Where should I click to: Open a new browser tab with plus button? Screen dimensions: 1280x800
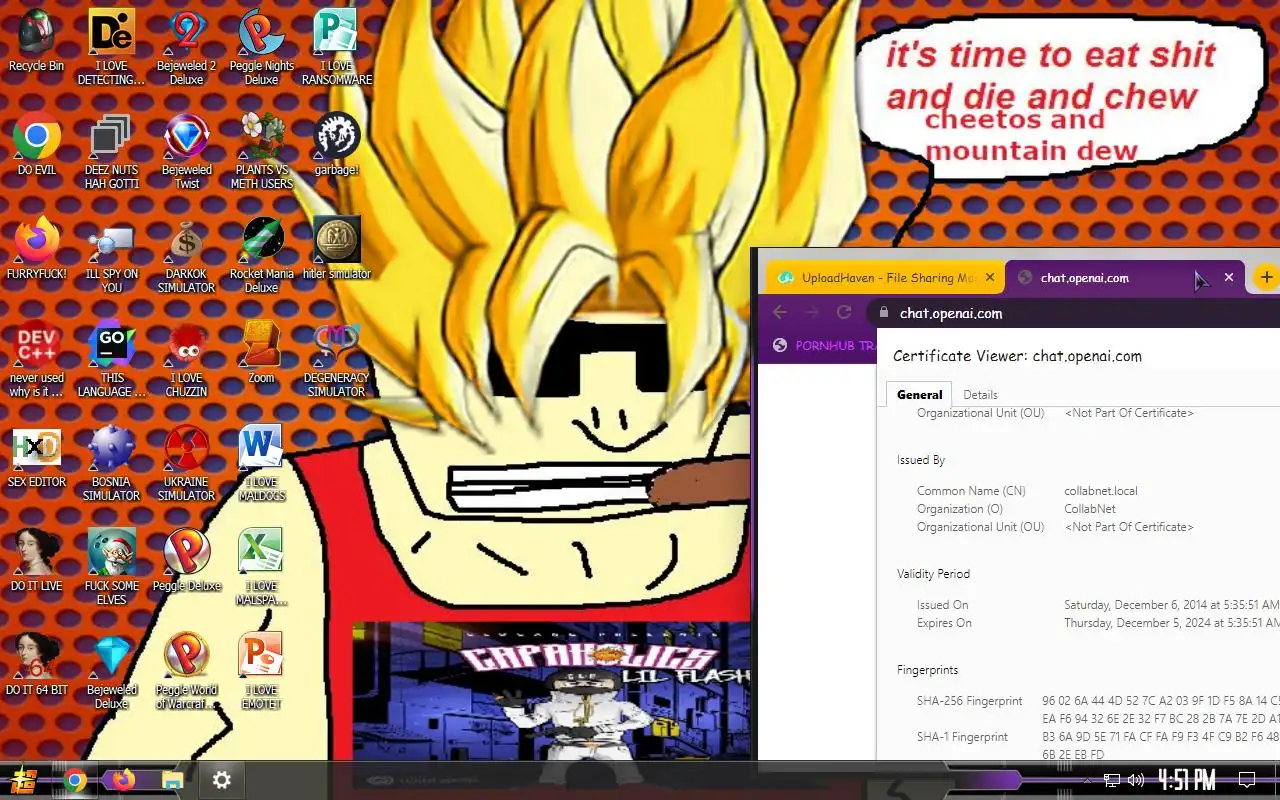[x=1266, y=278]
